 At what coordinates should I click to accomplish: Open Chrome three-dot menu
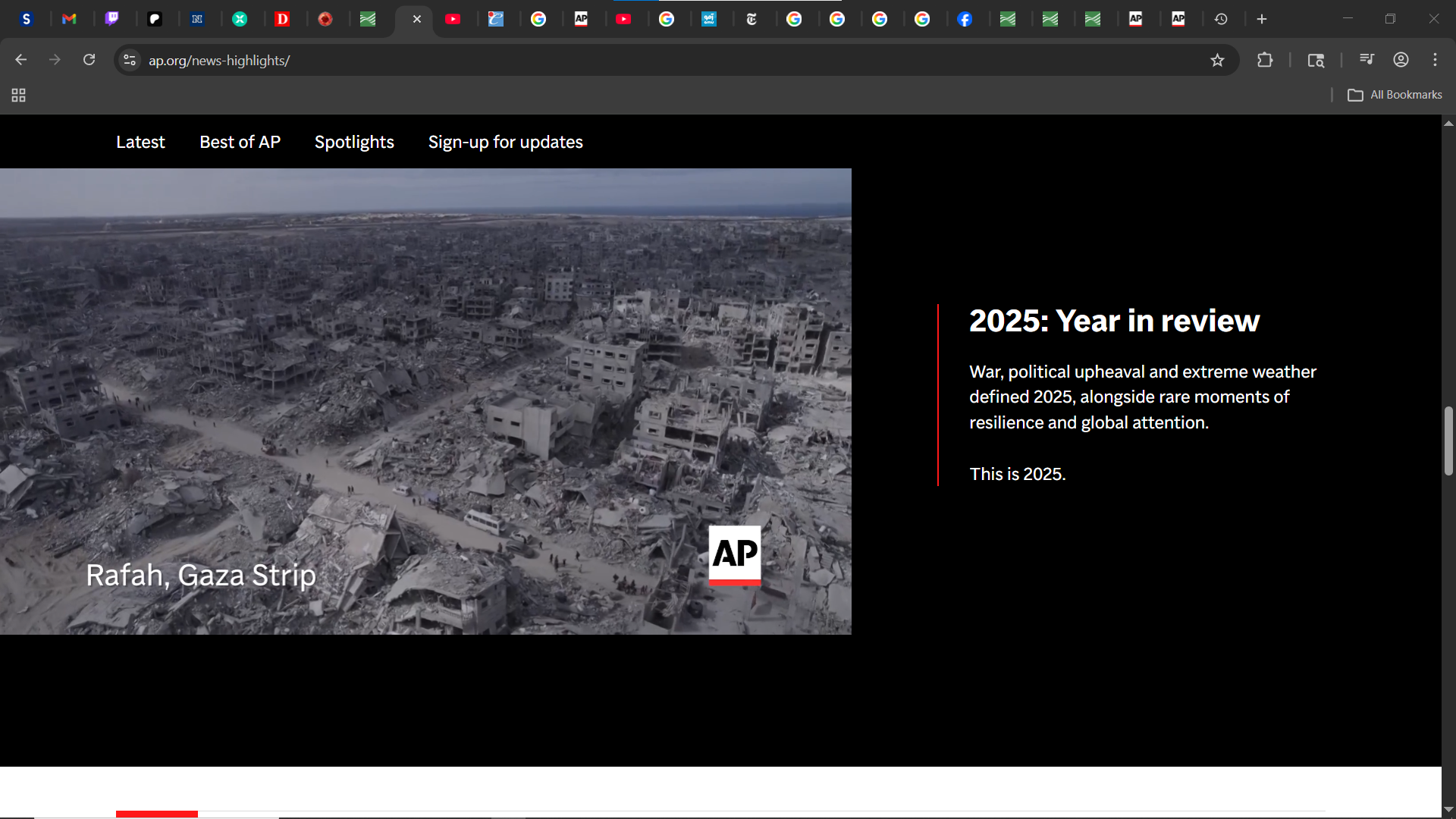coord(1435,60)
